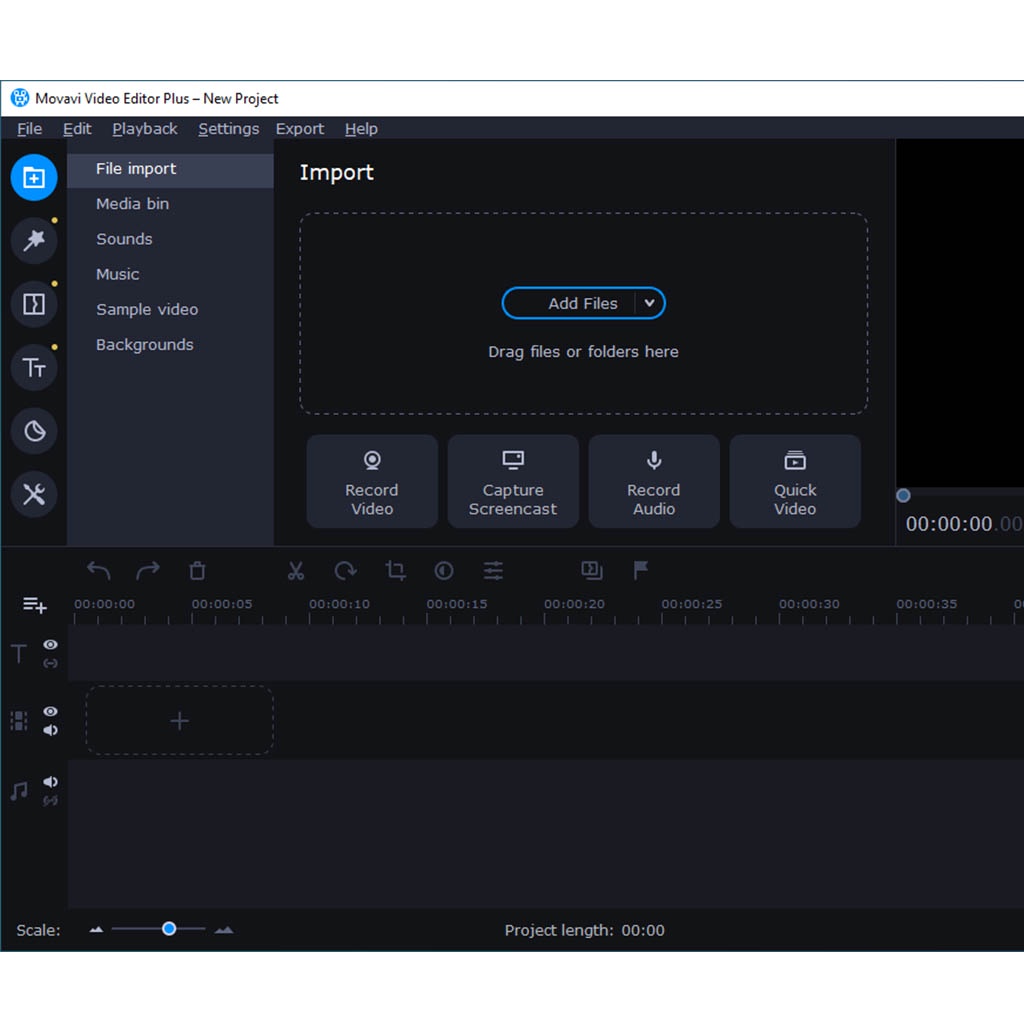
Task: Open the Export menu
Action: [299, 129]
